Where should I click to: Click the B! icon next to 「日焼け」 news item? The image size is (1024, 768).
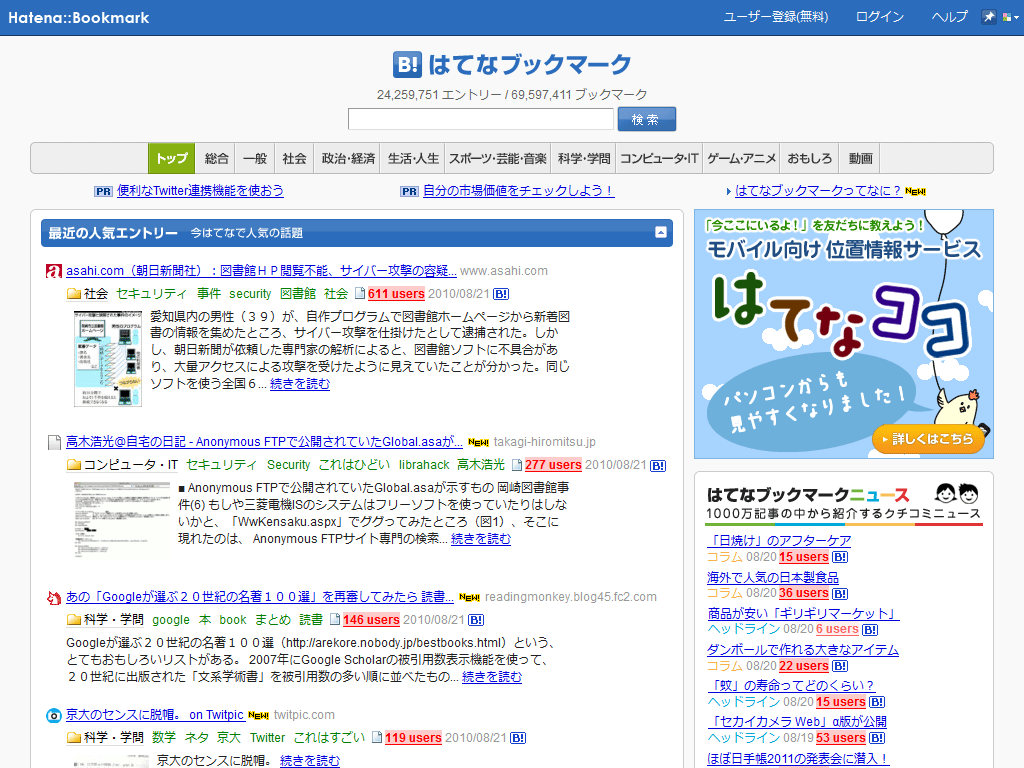coord(841,557)
